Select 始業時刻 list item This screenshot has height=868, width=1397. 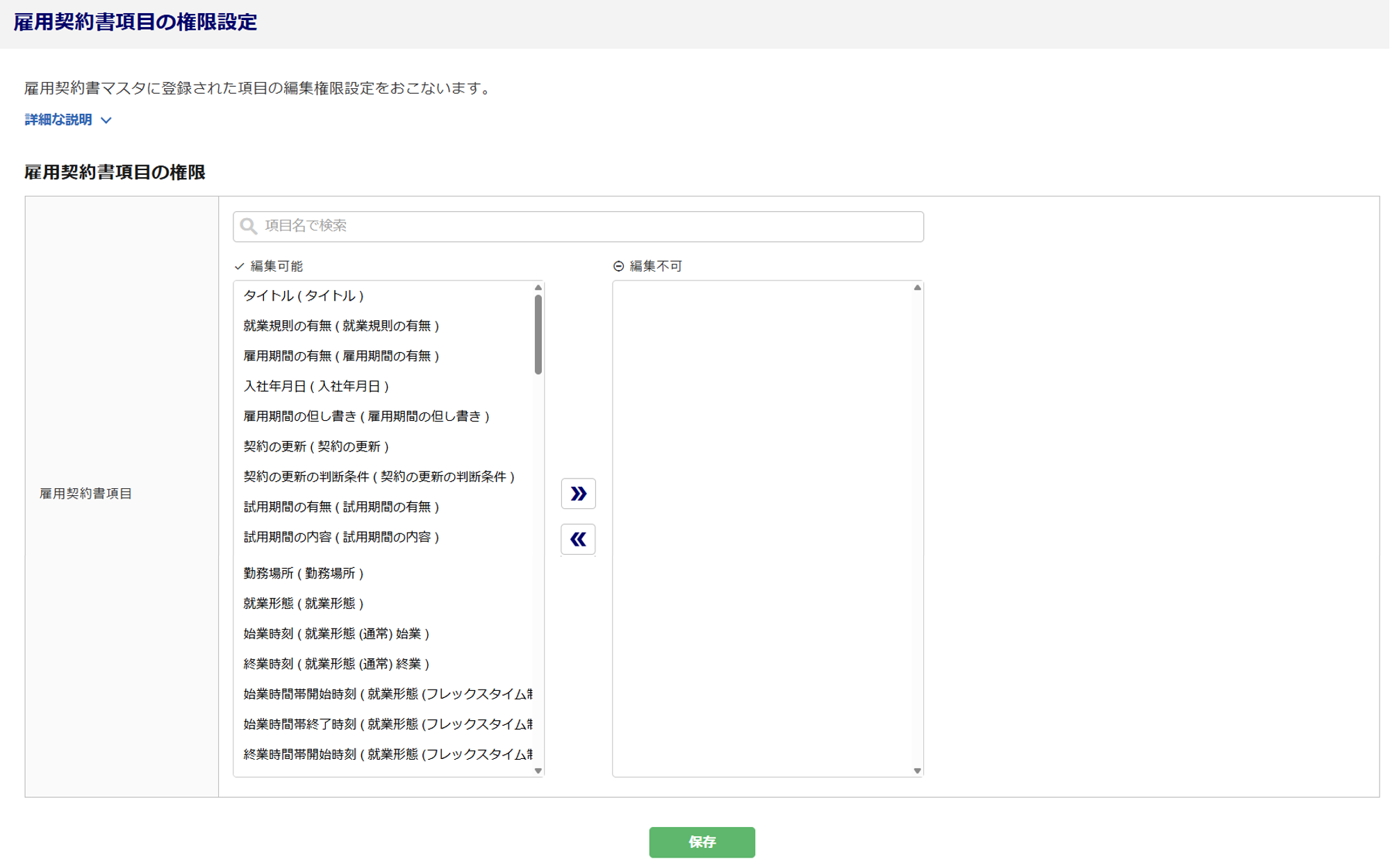pos(336,633)
